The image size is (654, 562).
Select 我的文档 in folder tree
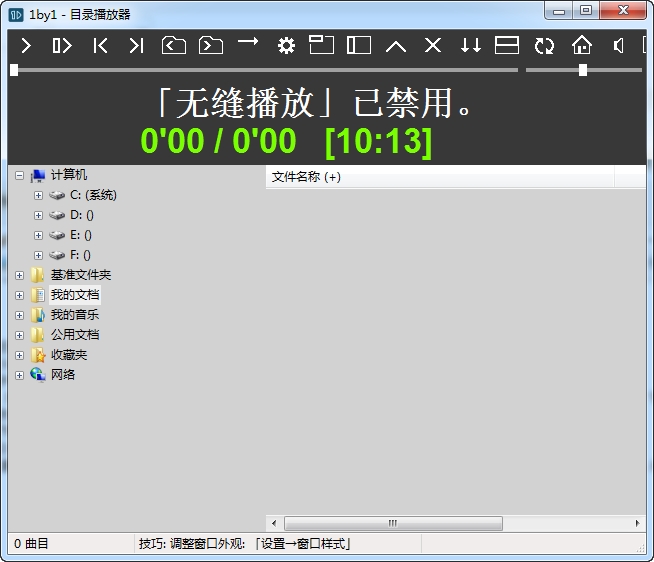point(75,295)
